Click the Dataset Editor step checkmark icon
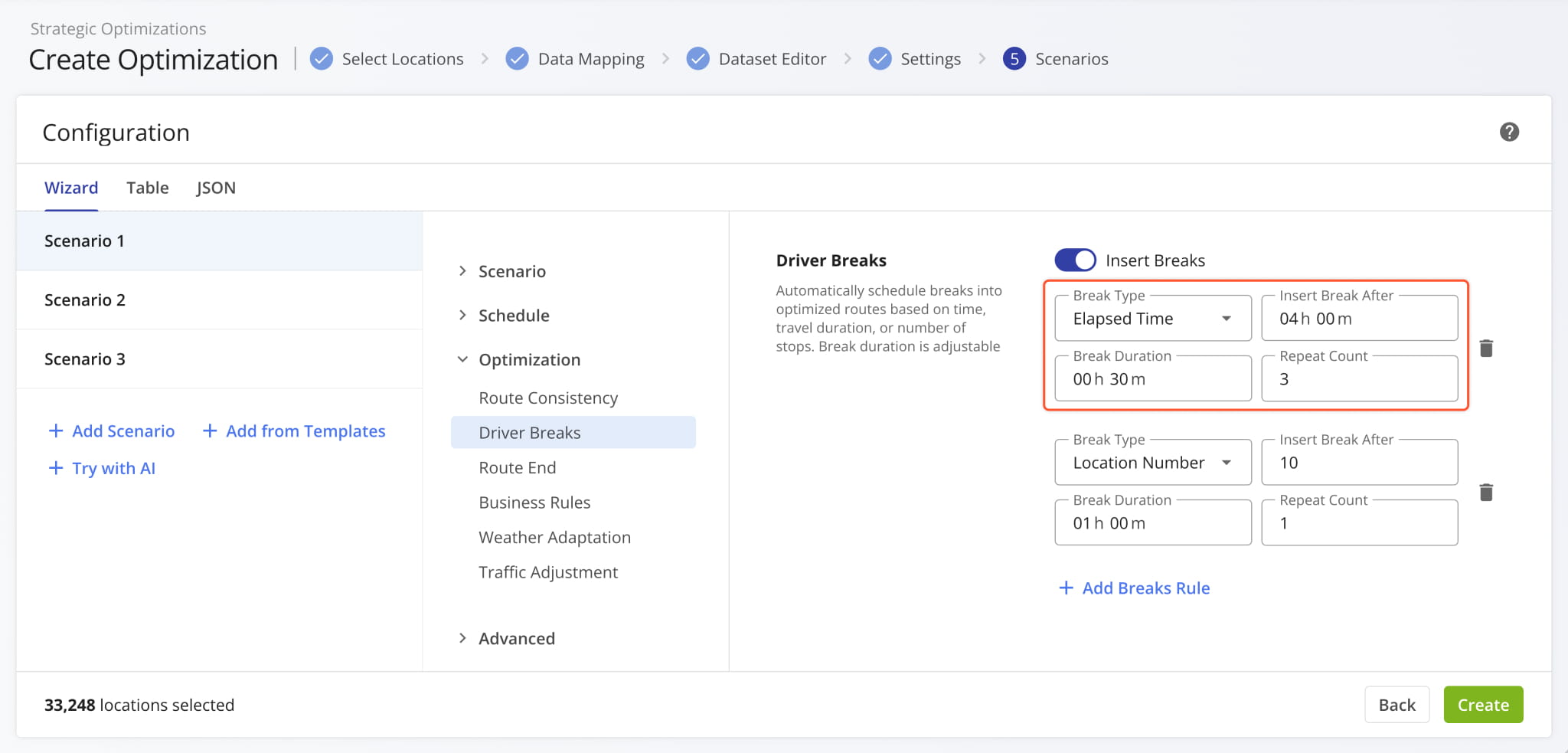1568x753 pixels. tap(697, 59)
